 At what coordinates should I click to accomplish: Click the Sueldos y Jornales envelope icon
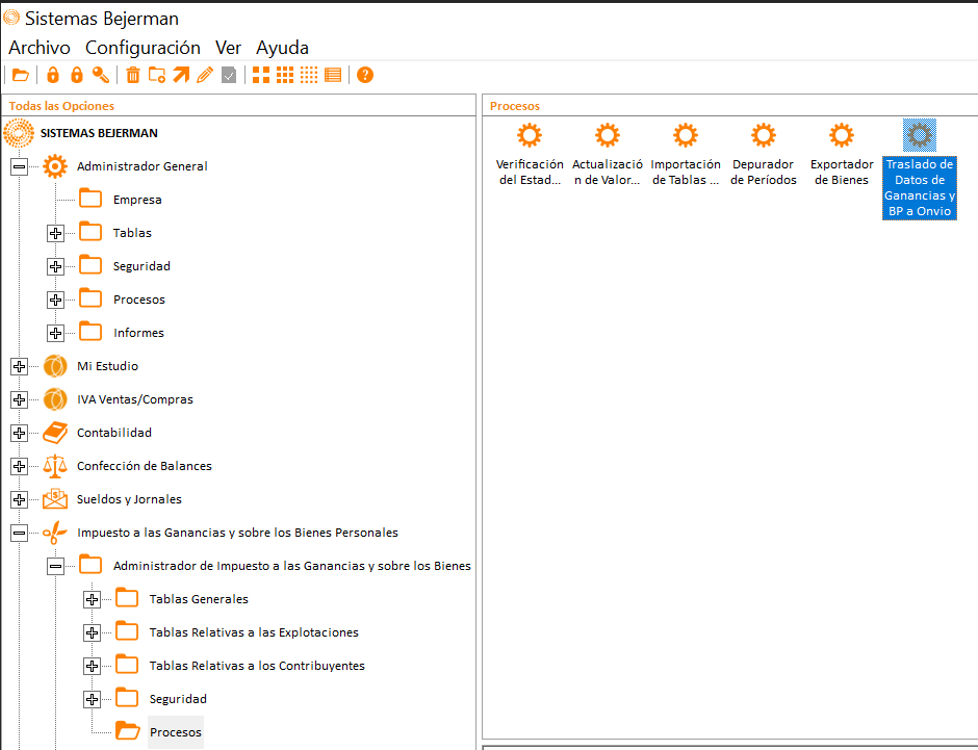pyautogui.click(x=55, y=499)
